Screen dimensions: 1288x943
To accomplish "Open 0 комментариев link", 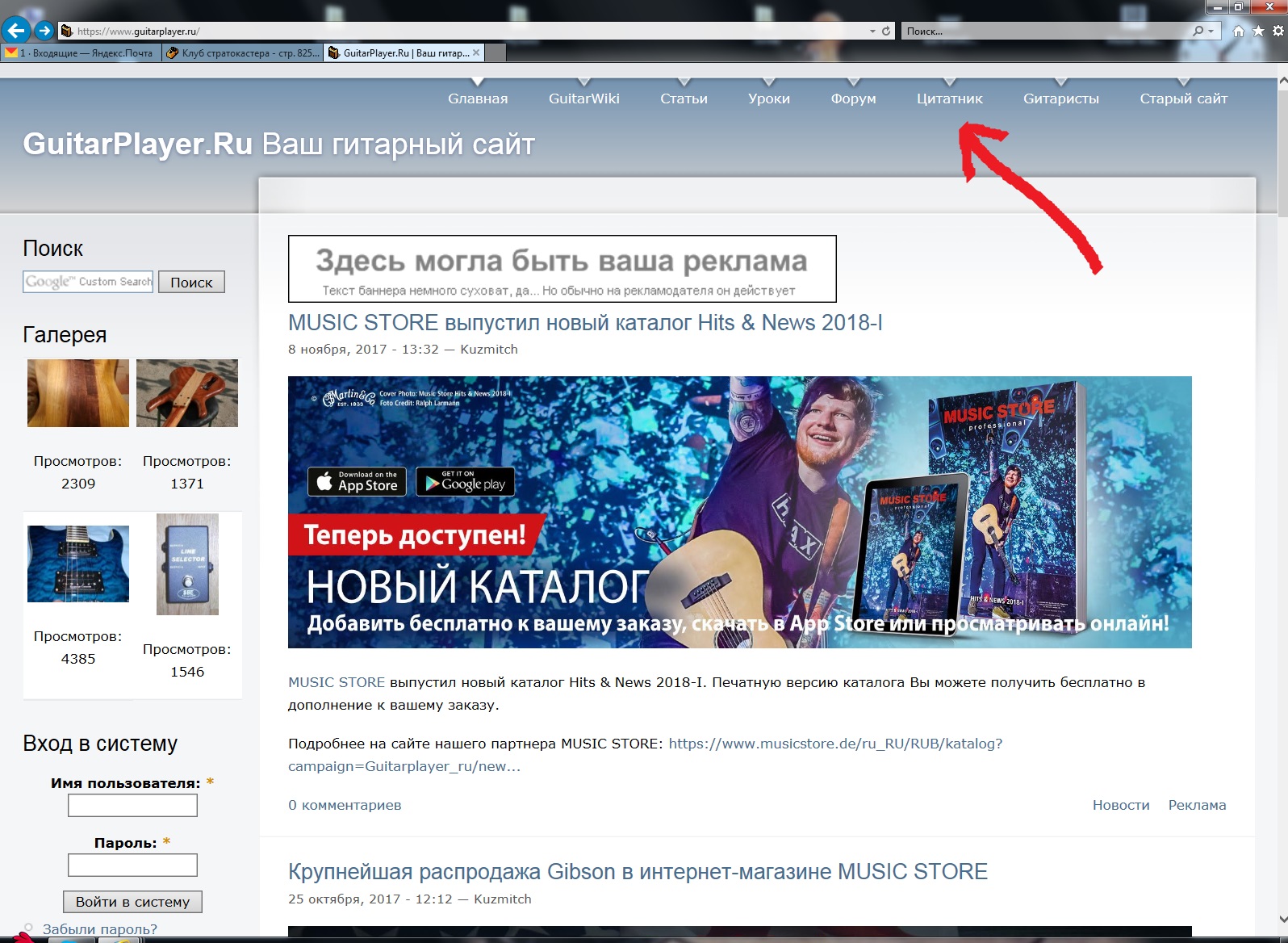I will tap(345, 805).
